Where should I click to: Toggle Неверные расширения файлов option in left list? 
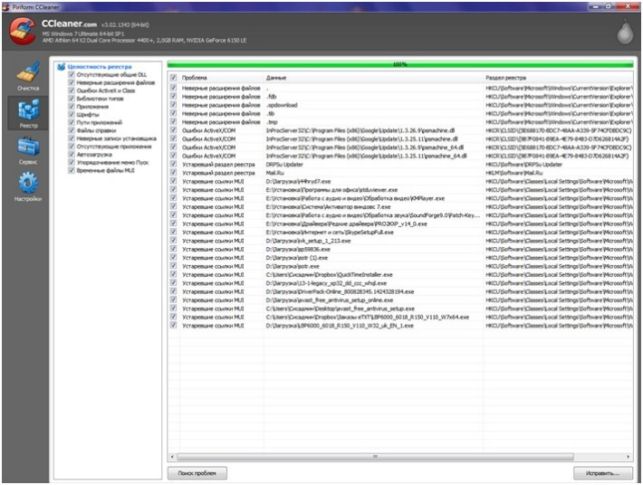71,82
